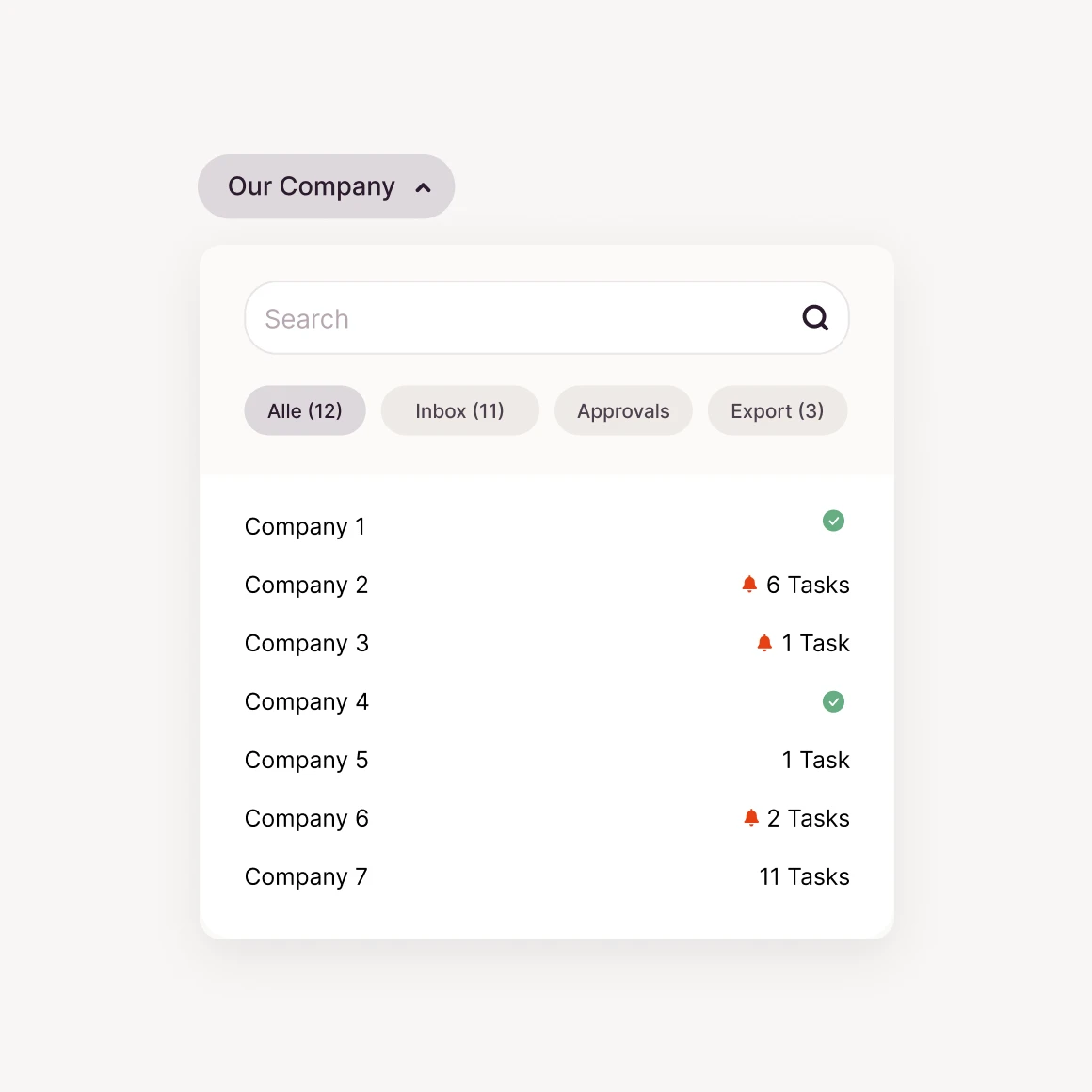Select Company 1 from the list
Viewport: 1092px width, 1092px height.
click(305, 526)
